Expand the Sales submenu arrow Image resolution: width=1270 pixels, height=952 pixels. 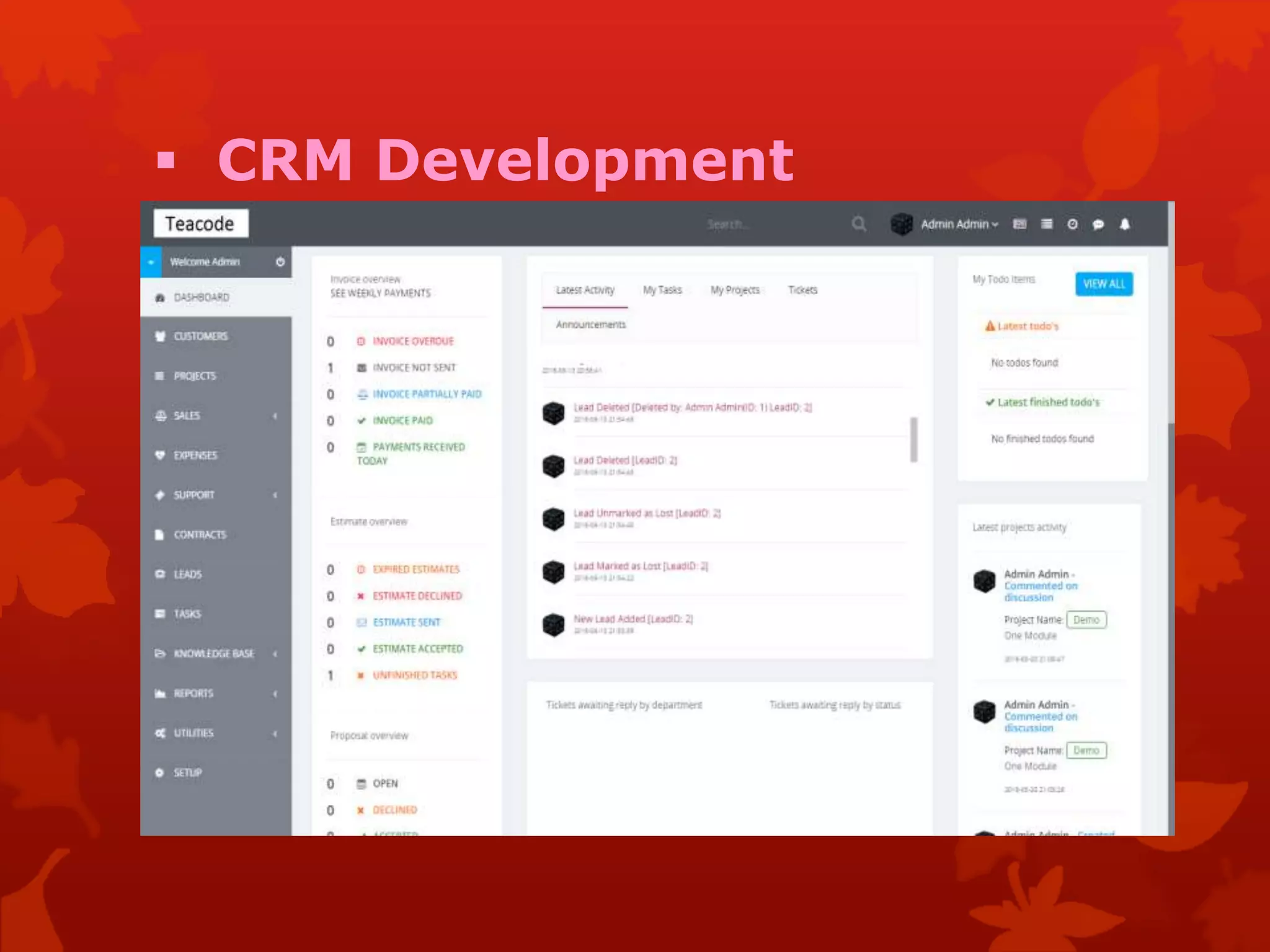click(275, 415)
